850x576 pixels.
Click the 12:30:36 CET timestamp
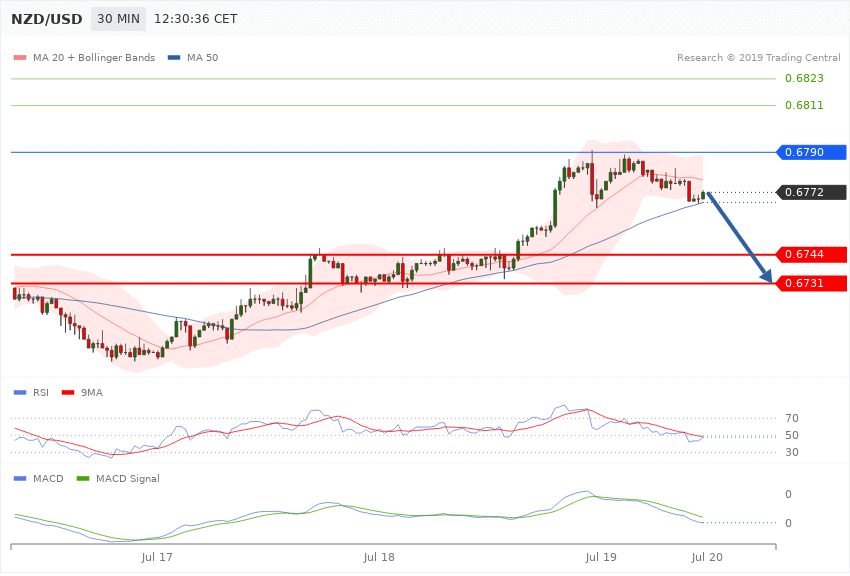coord(196,19)
